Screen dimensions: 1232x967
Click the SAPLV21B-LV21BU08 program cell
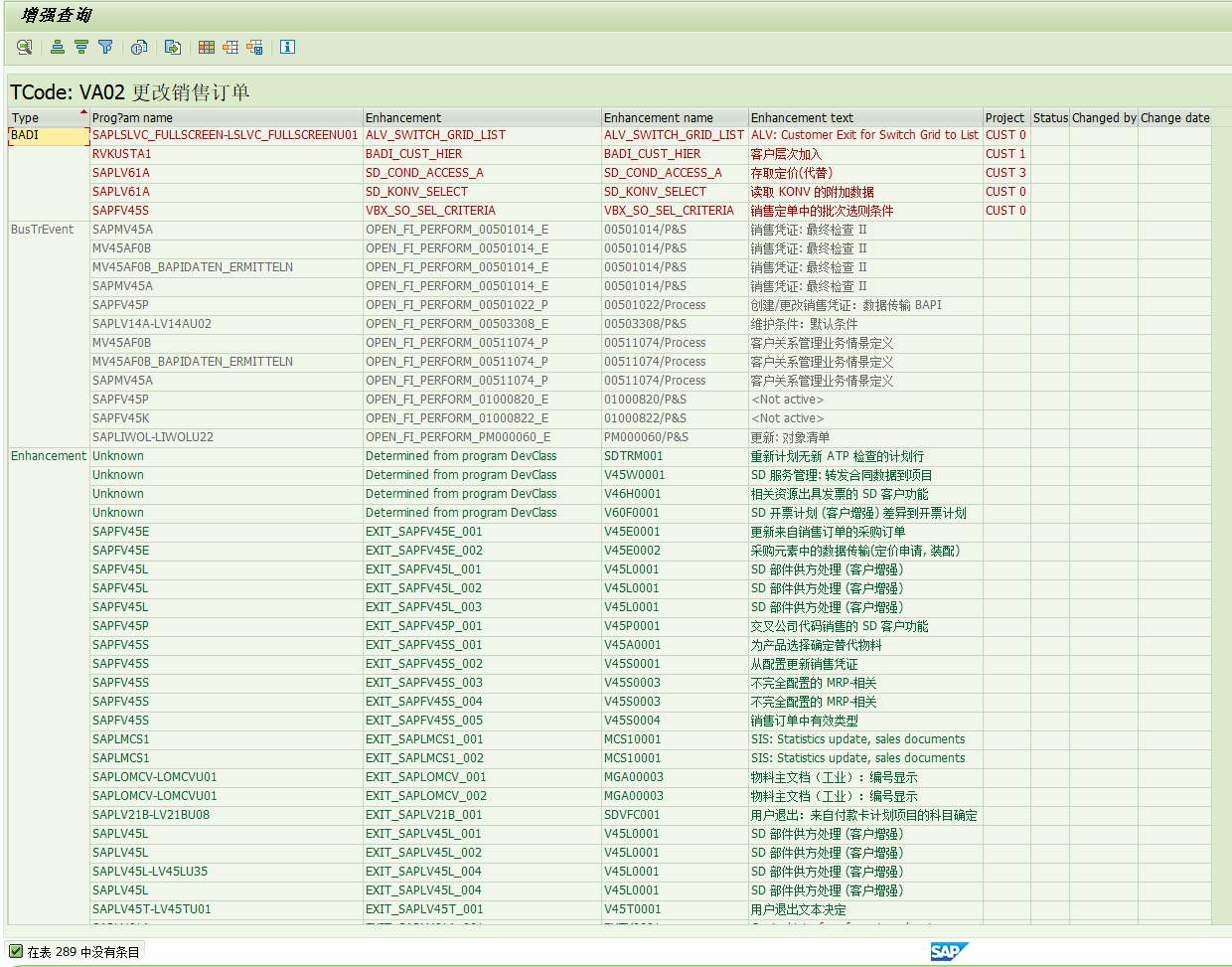coord(226,815)
